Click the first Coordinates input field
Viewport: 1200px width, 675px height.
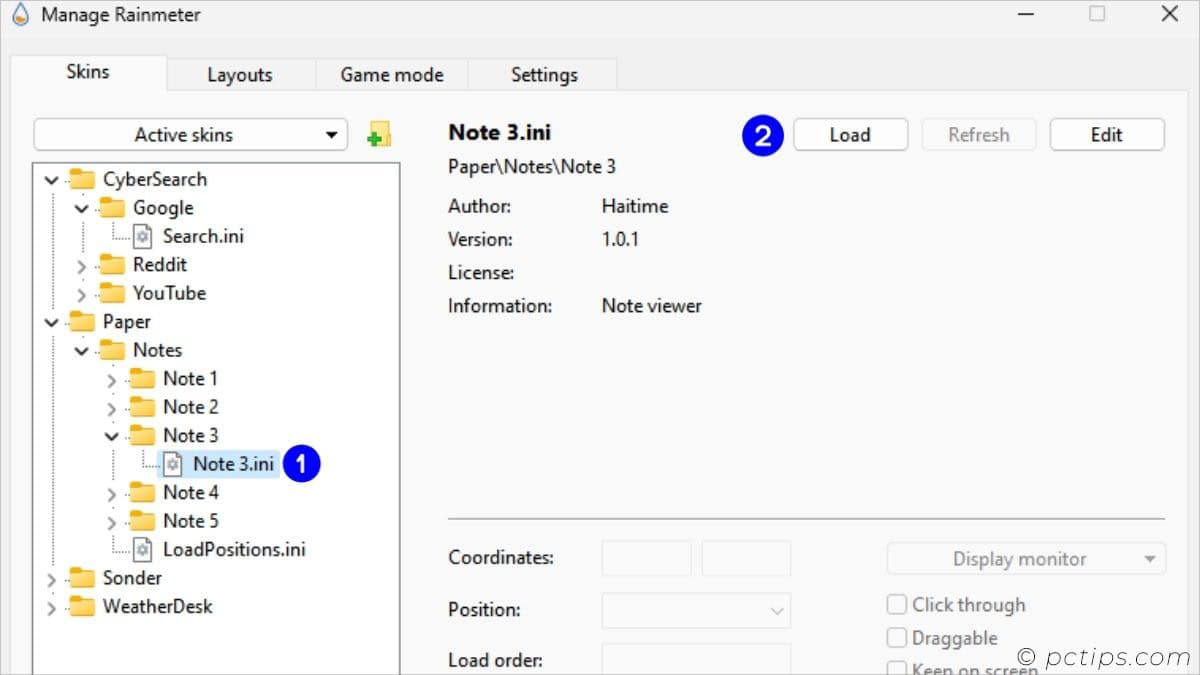[646, 558]
